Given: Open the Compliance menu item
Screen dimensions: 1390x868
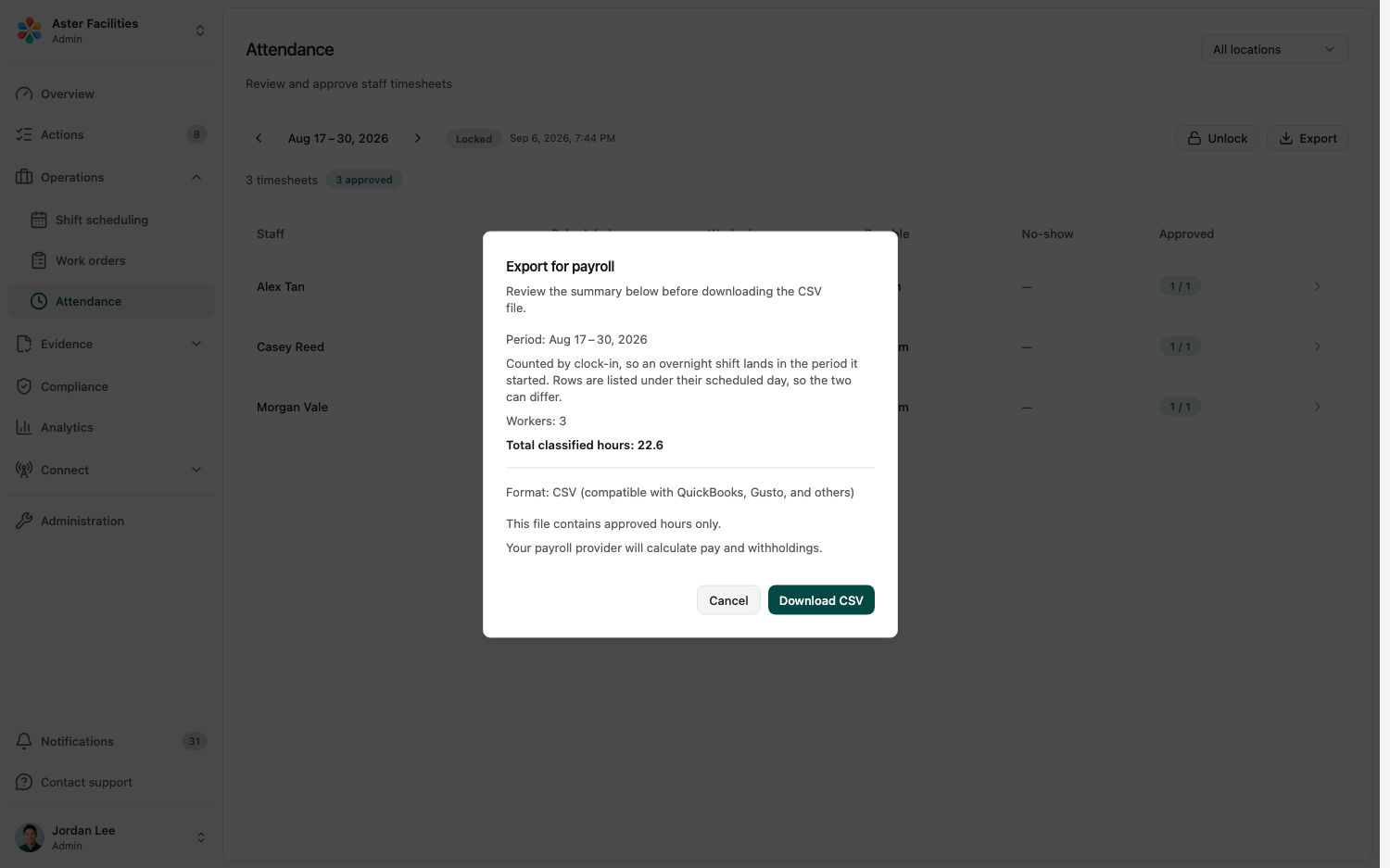Looking at the screenshot, I should coord(111,386).
